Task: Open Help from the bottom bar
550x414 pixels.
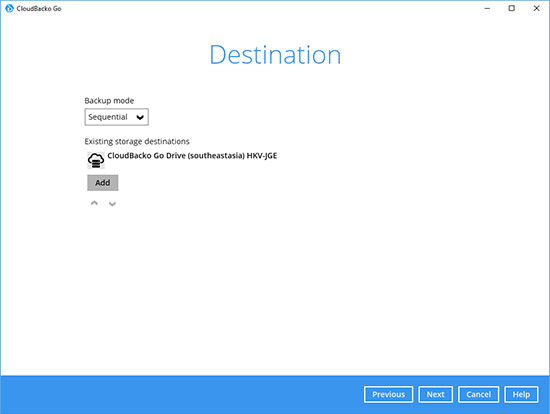Action: (521, 394)
